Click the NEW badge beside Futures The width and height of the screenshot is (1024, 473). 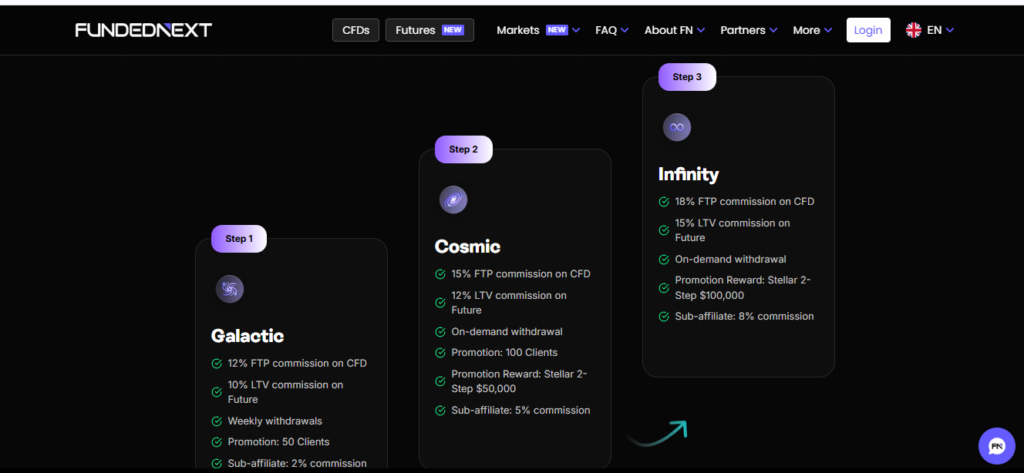click(x=453, y=30)
